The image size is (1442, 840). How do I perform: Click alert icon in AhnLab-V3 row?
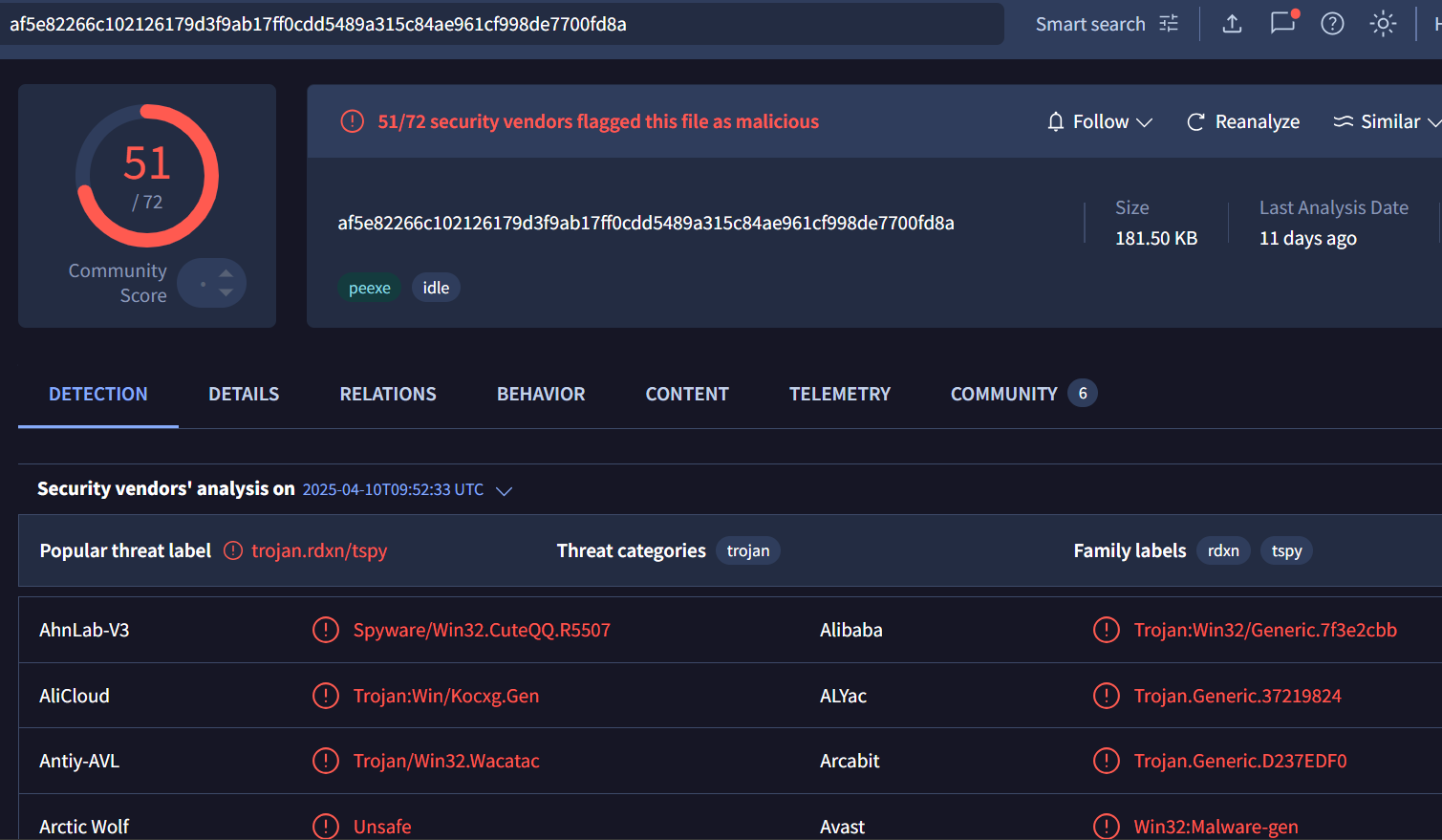pyautogui.click(x=326, y=630)
